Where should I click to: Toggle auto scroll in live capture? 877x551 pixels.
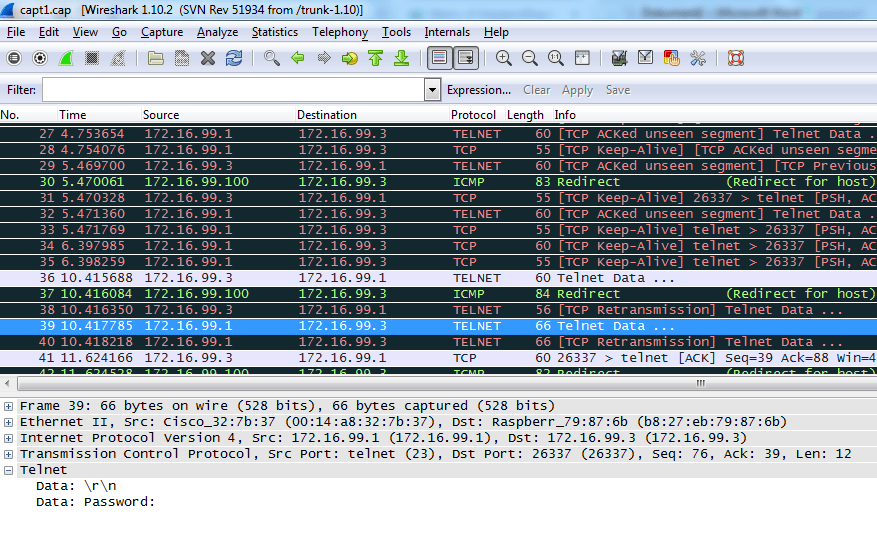(465, 58)
